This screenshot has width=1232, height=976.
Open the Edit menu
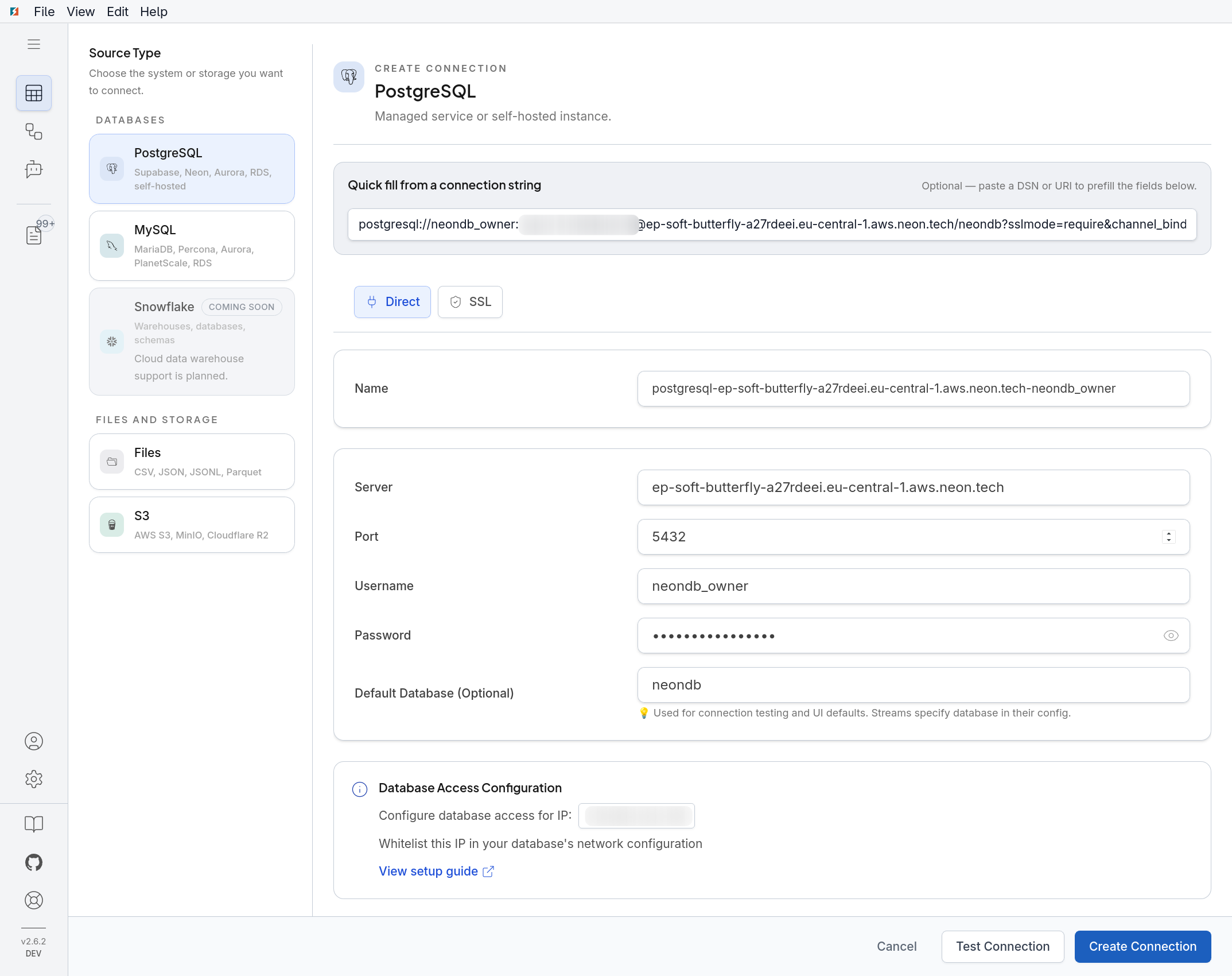117,11
